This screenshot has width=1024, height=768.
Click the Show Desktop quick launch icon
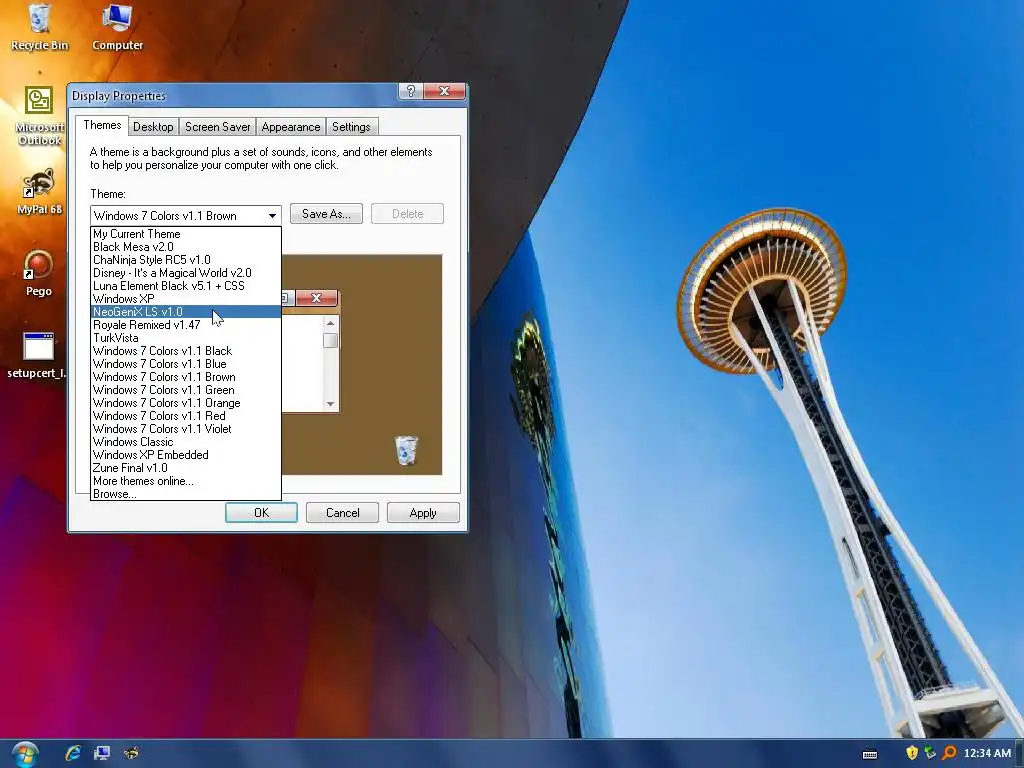coord(101,753)
